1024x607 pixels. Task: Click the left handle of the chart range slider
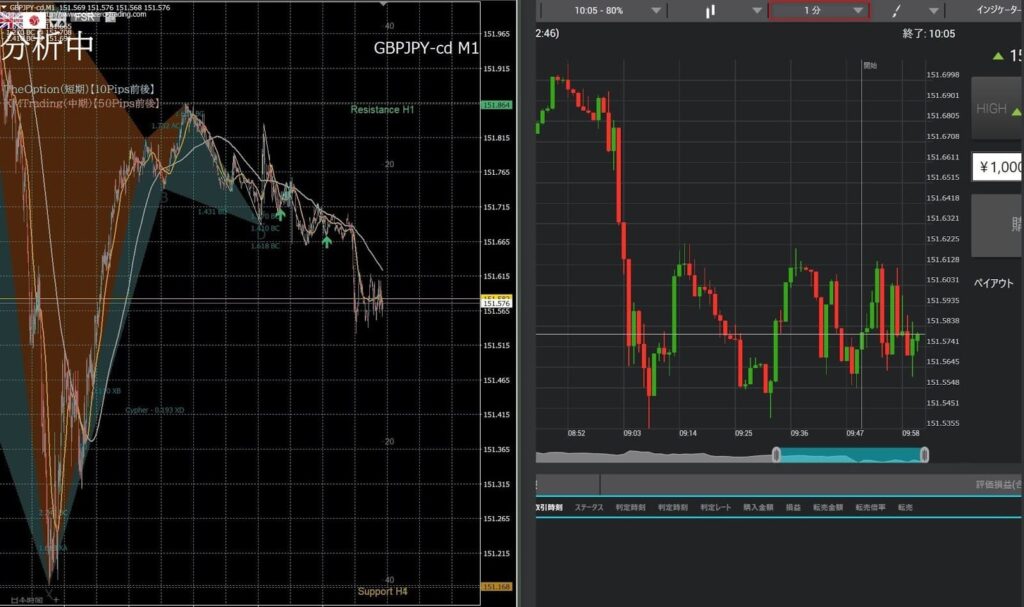[x=776, y=455]
